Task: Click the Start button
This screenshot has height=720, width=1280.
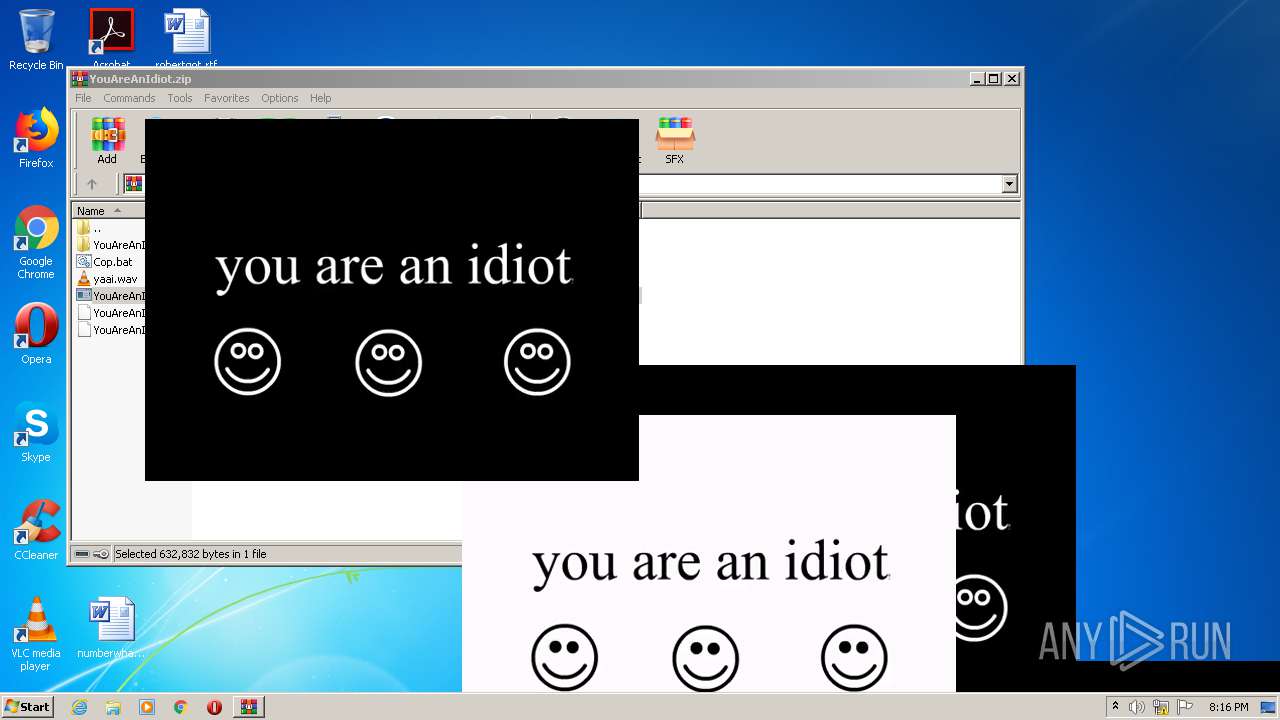Action: pos(27,707)
